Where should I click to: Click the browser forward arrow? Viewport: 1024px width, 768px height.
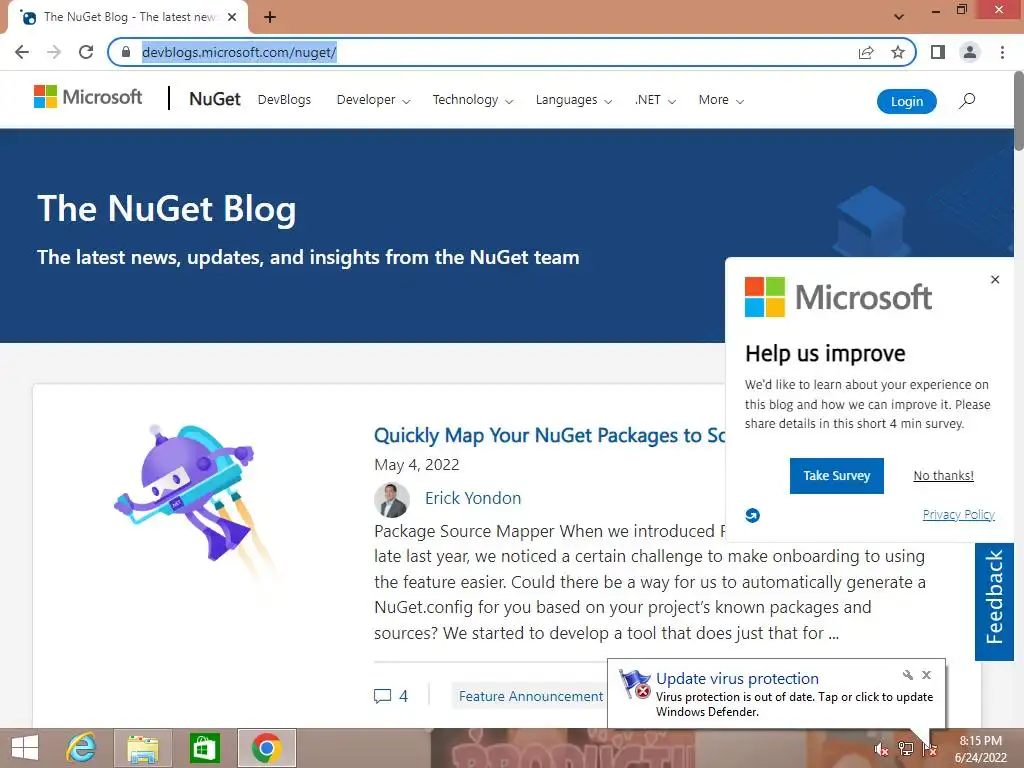click(x=54, y=52)
